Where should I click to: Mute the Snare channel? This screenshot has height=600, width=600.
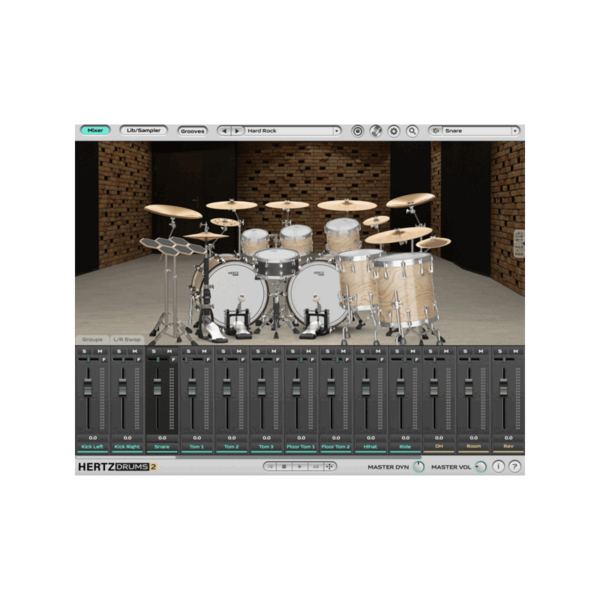(x=170, y=351)
